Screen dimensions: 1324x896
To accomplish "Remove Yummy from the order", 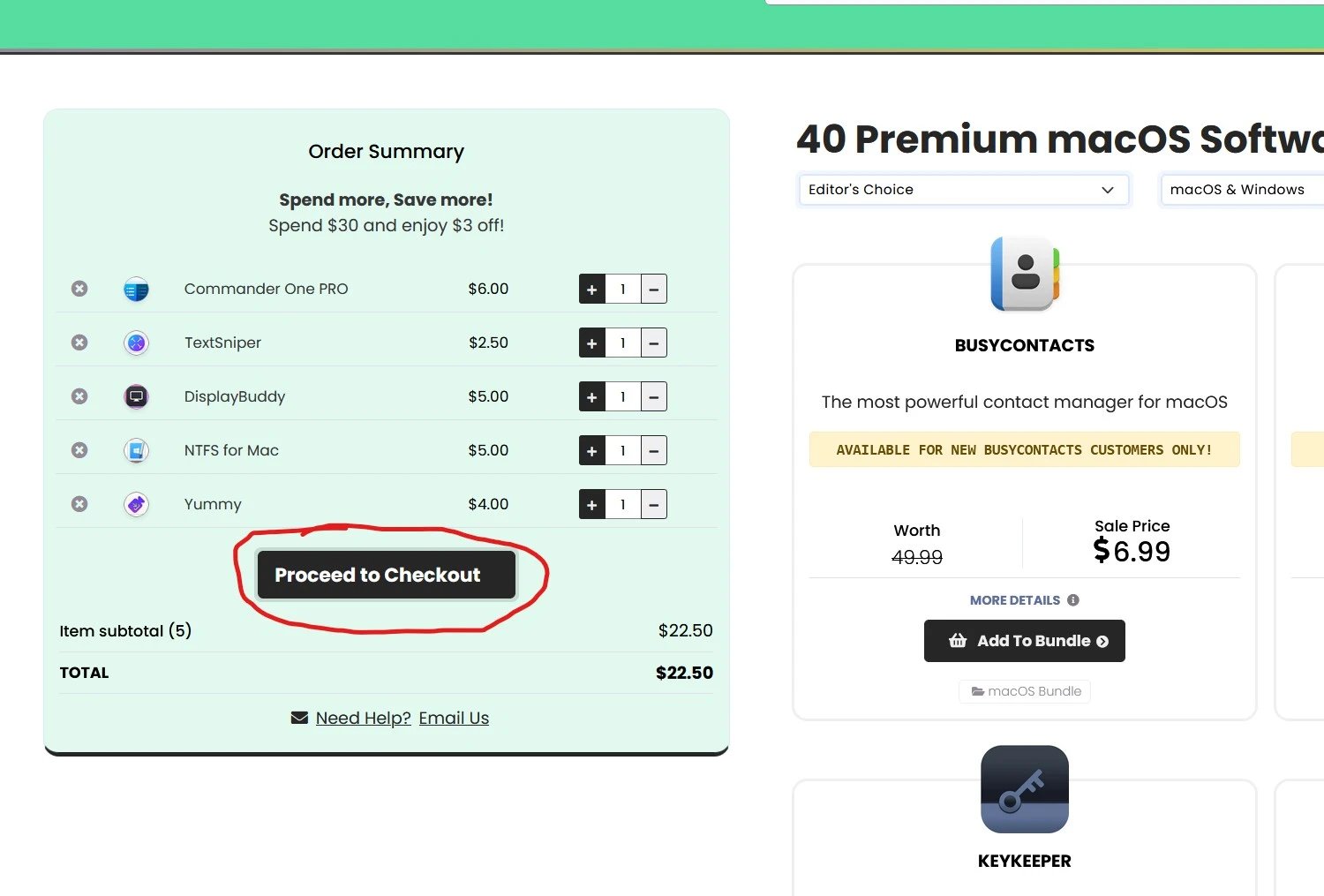I will click(x=79, y=504).
